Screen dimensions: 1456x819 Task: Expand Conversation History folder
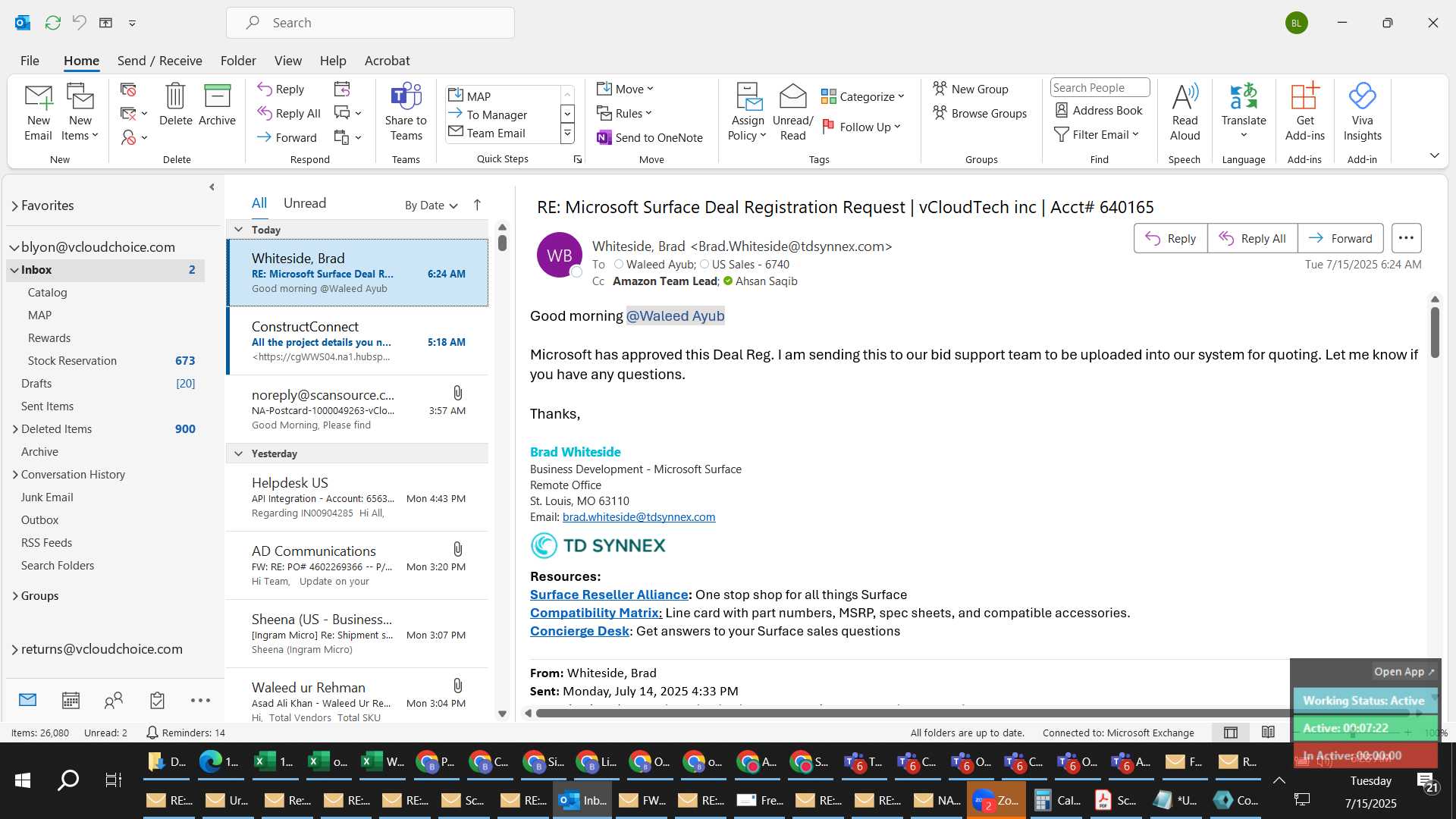[15, 475]
